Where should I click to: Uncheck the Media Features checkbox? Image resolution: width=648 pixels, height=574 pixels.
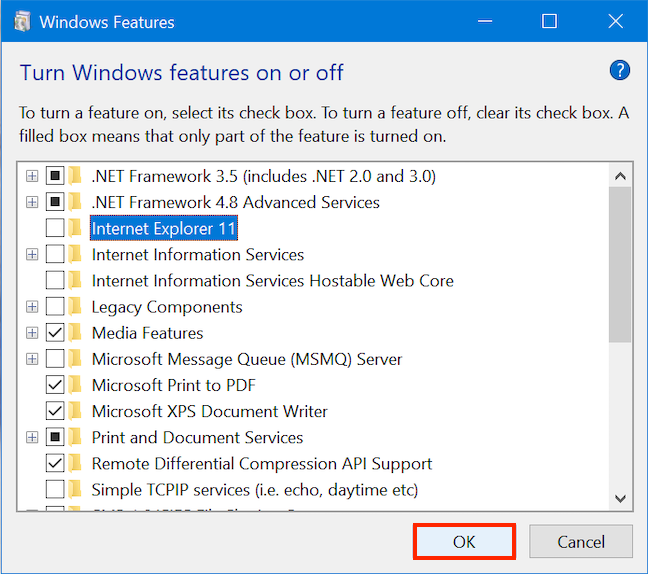click(x=55, y=332)
